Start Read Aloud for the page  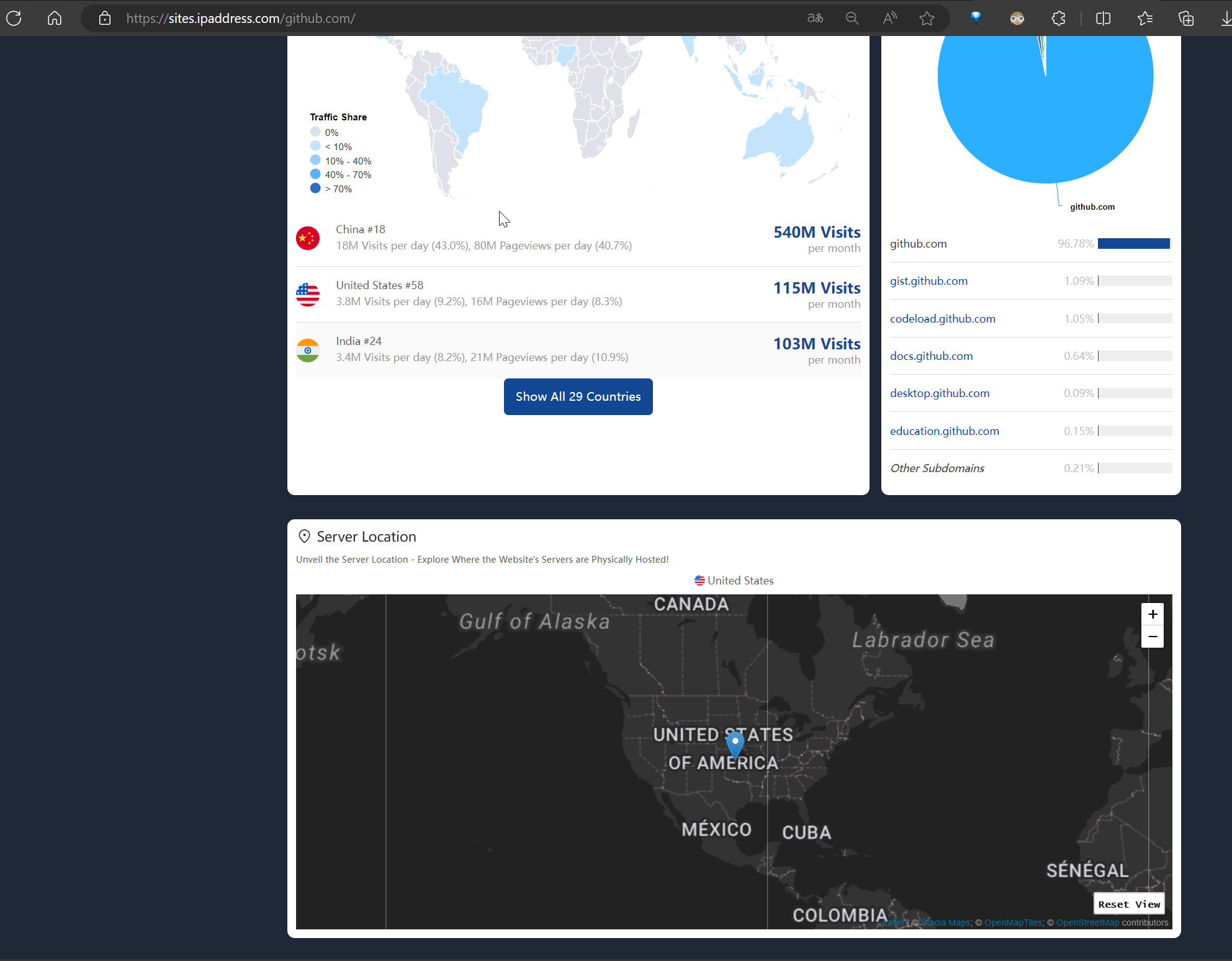(889, 18)
